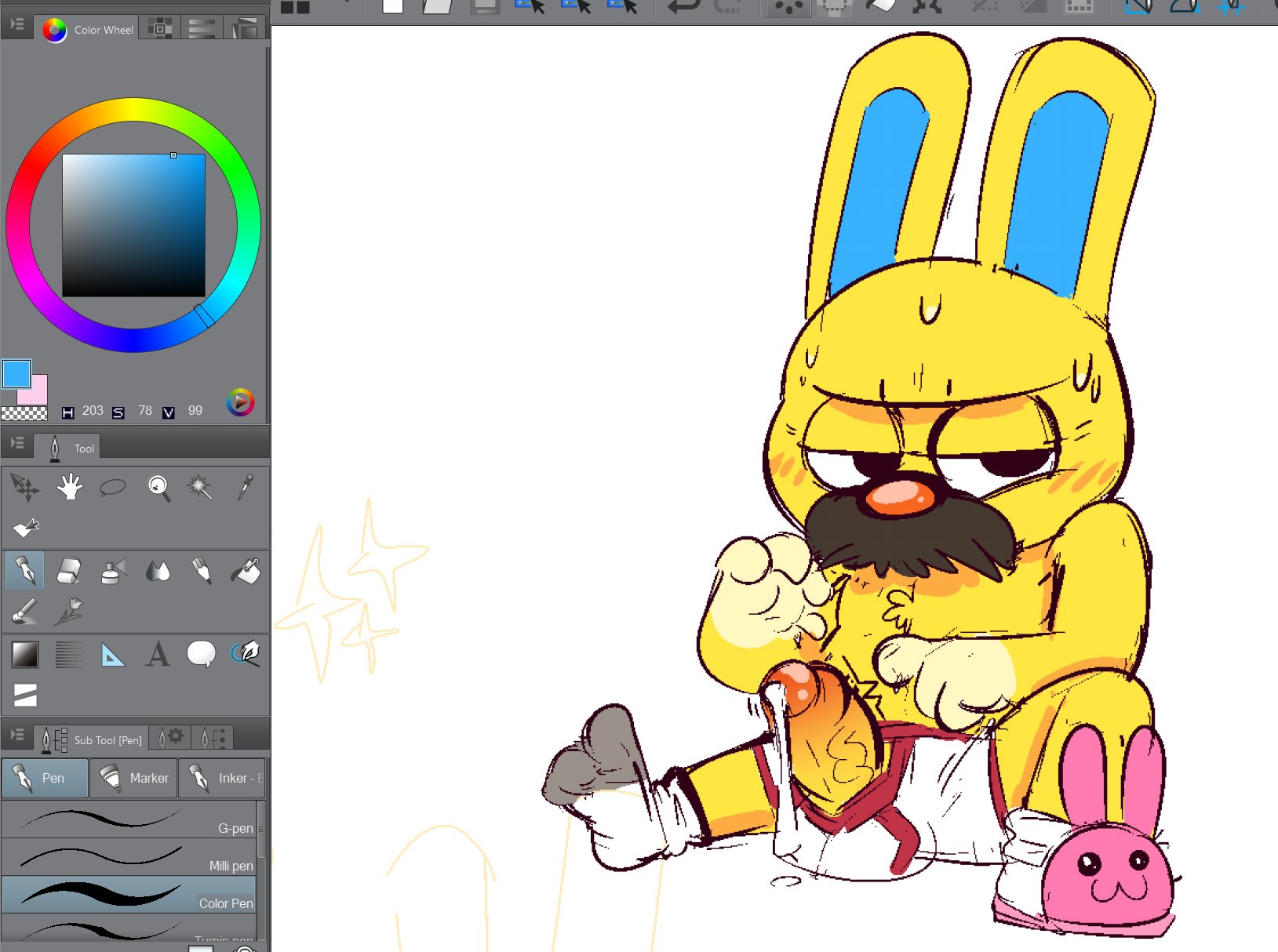
Task: Select the Brush tool
Action: [x=25, y=612]
